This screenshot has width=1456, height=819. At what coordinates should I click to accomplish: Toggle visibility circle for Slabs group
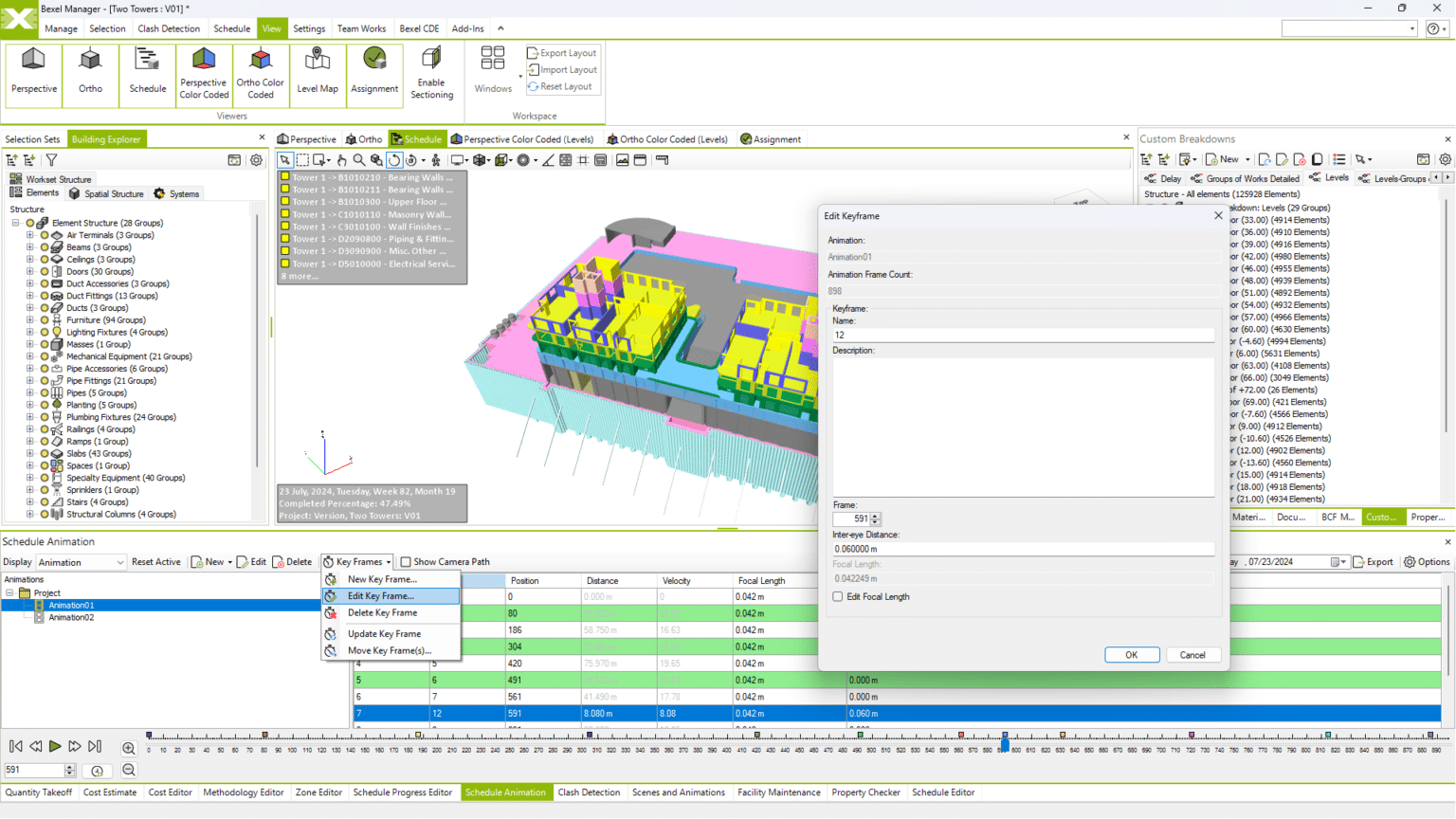pos(45,453)
